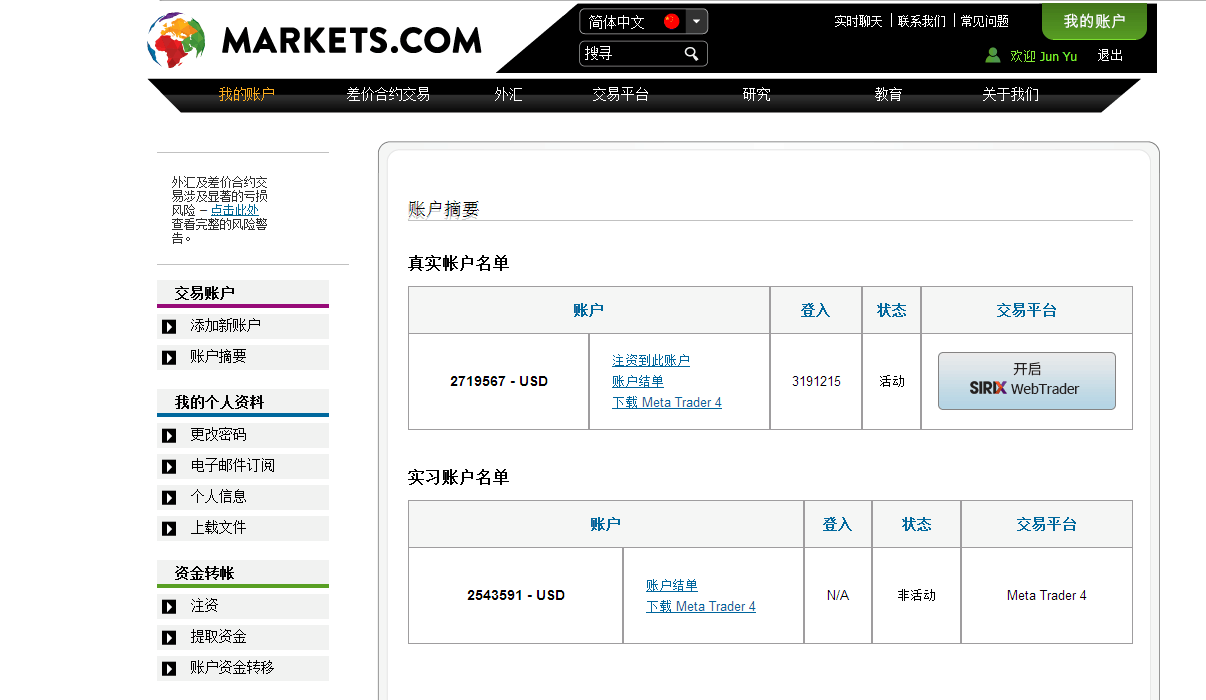
Task: Open 研究 navigation menu
Action: 756,95
